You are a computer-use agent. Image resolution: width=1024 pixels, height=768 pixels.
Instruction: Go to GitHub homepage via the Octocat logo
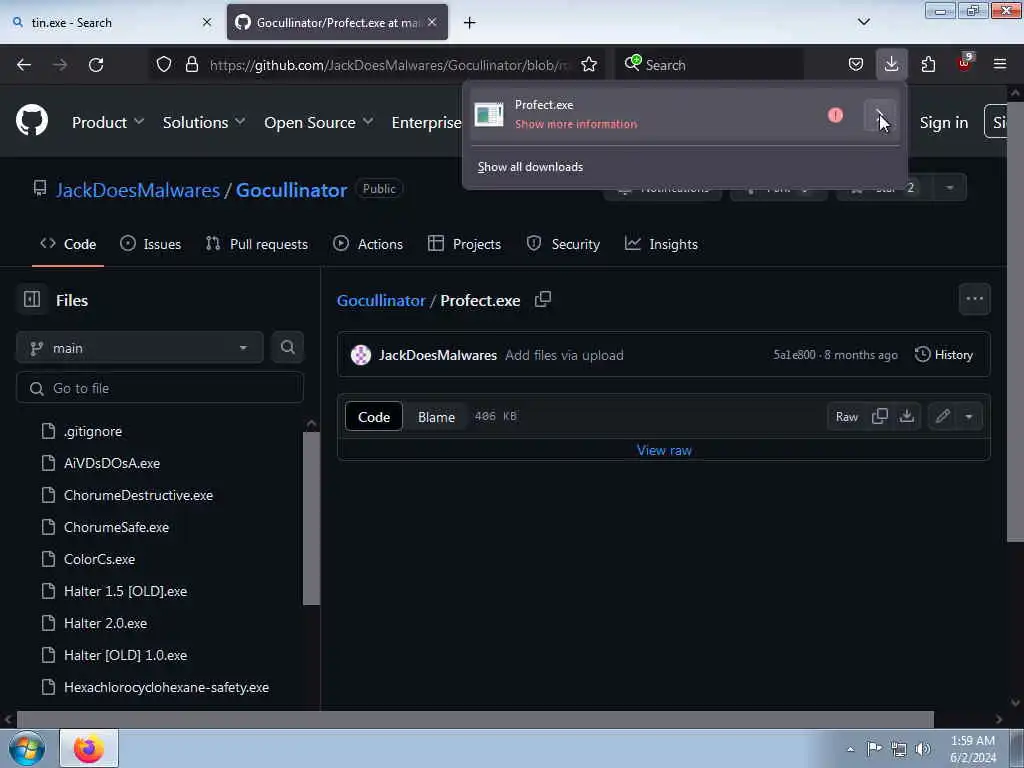pos(32,121)
